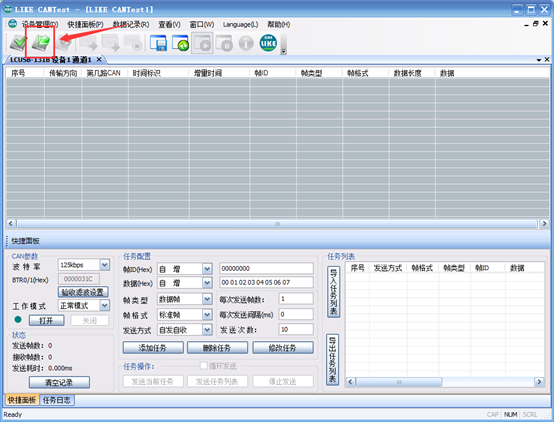The image size is (554, 422).
Task: Click the stop sending envelope icon
Action: (132, 43)
